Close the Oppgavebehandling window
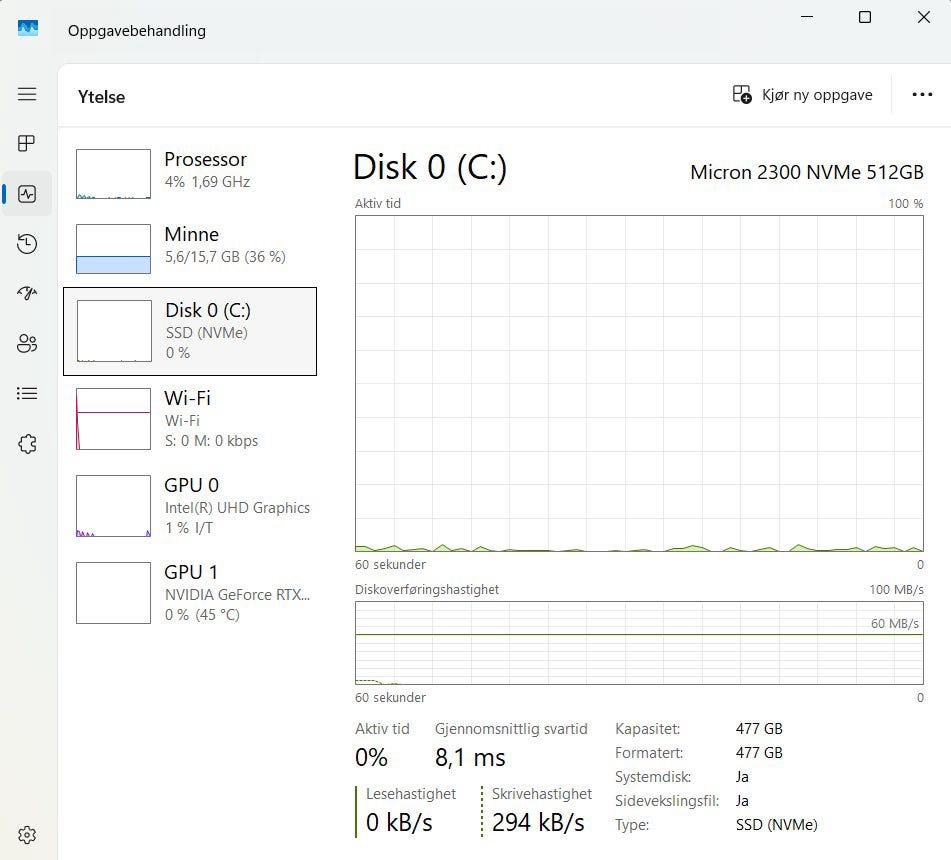The image size is (951, 860). pyautogui.click(x=924, y=17)
